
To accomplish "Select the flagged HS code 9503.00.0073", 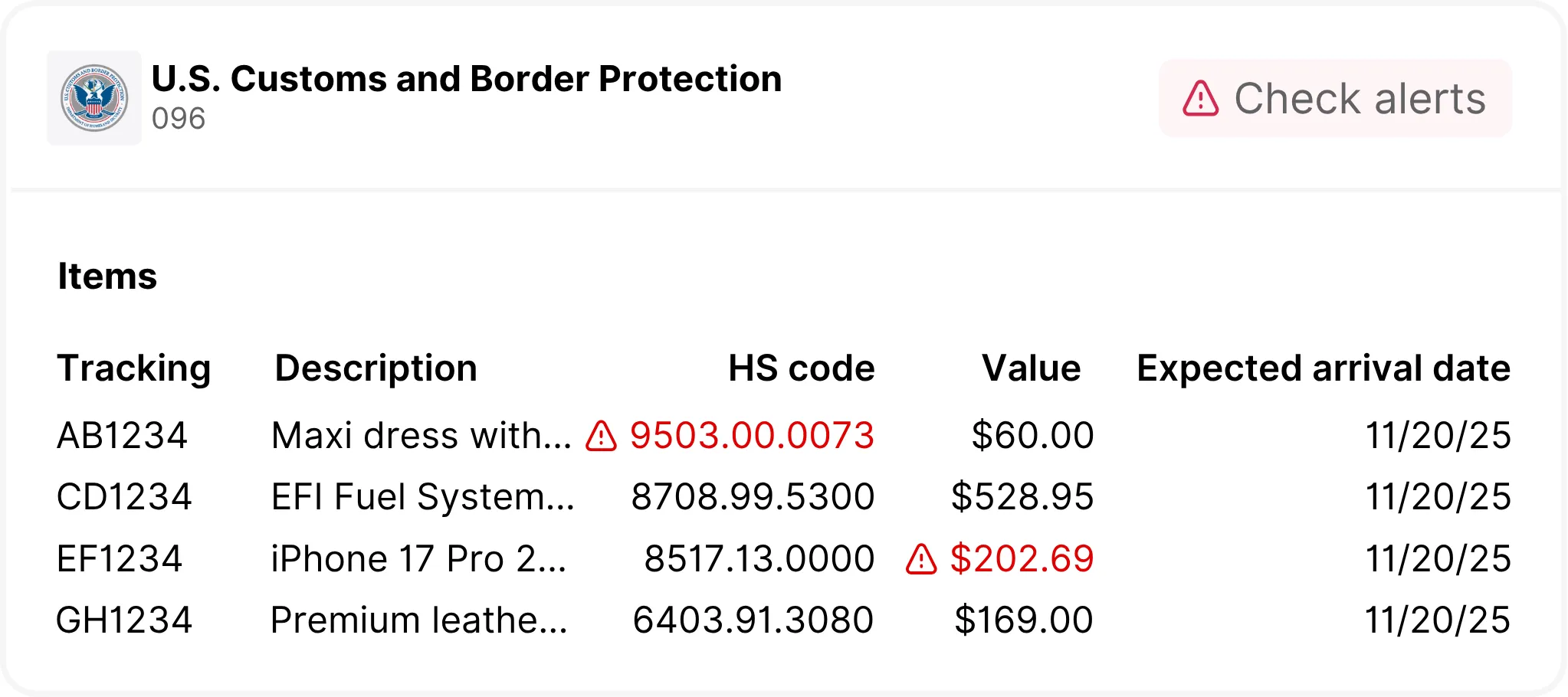I will click(751, 436).
